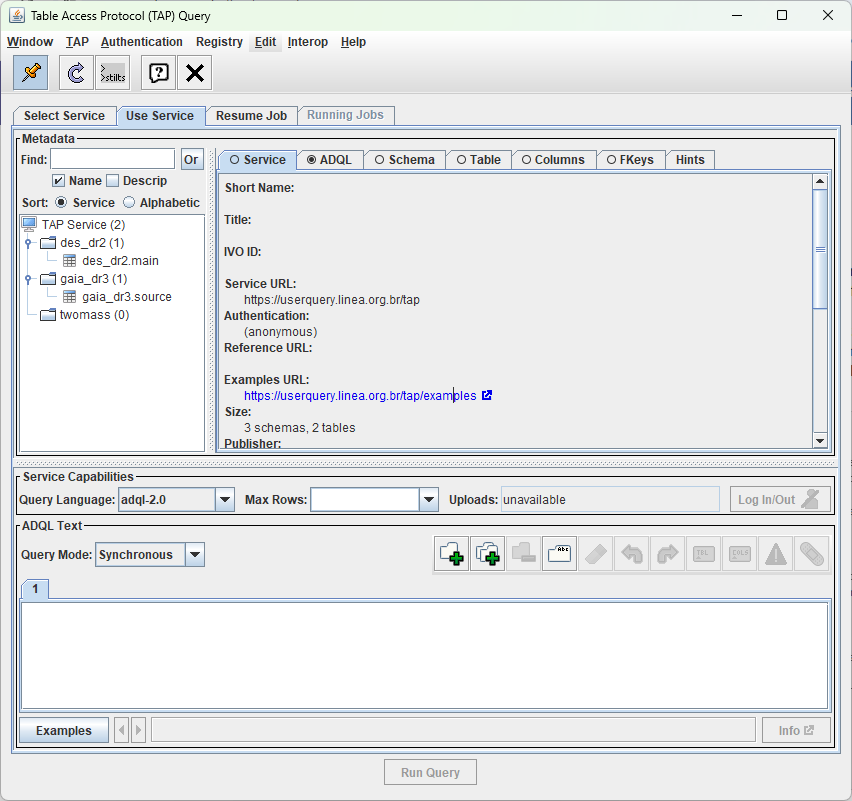Open the Authentication menu
Screen dimensions: 852x801
[x=141, y=42]
